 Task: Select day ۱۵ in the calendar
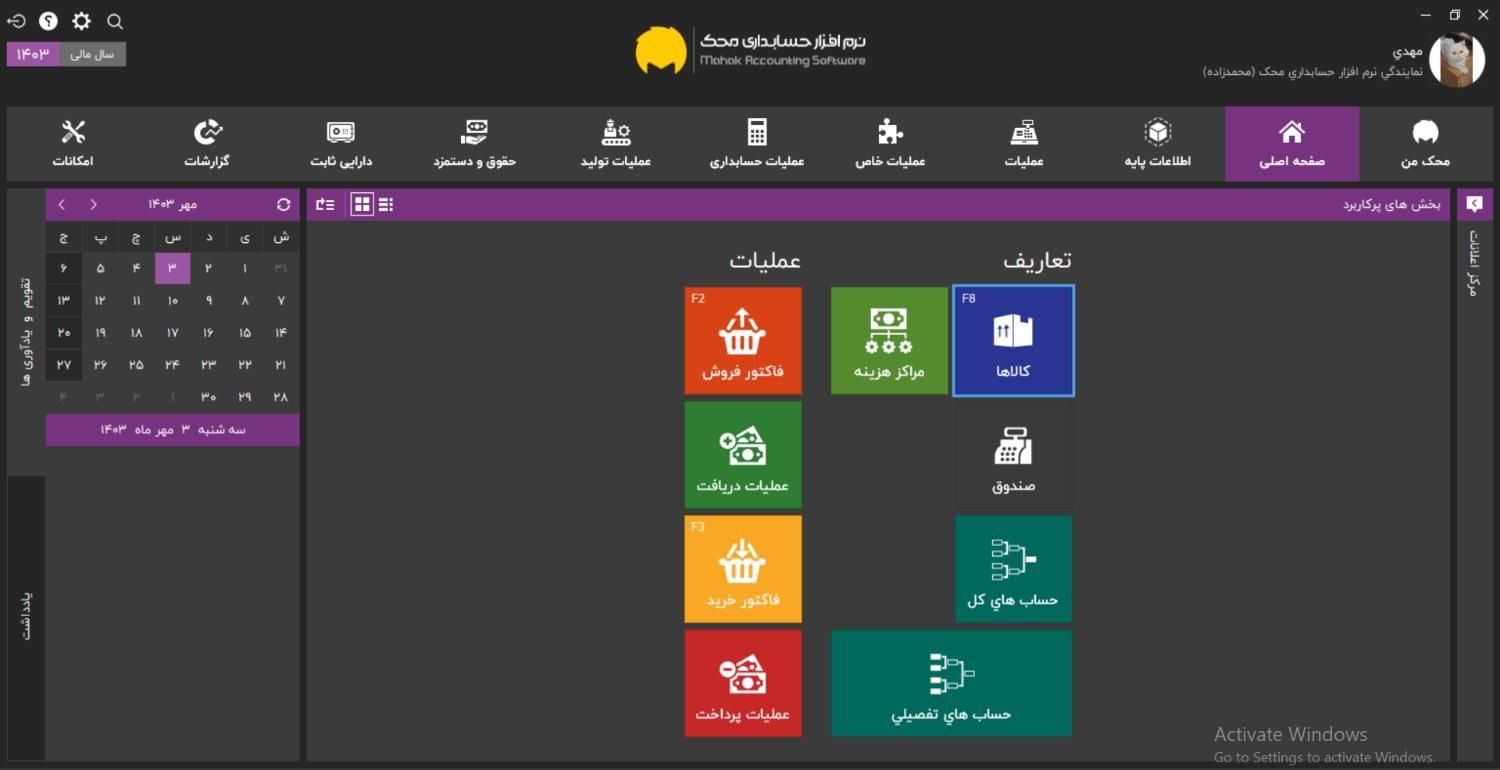[x=245, y=333]
